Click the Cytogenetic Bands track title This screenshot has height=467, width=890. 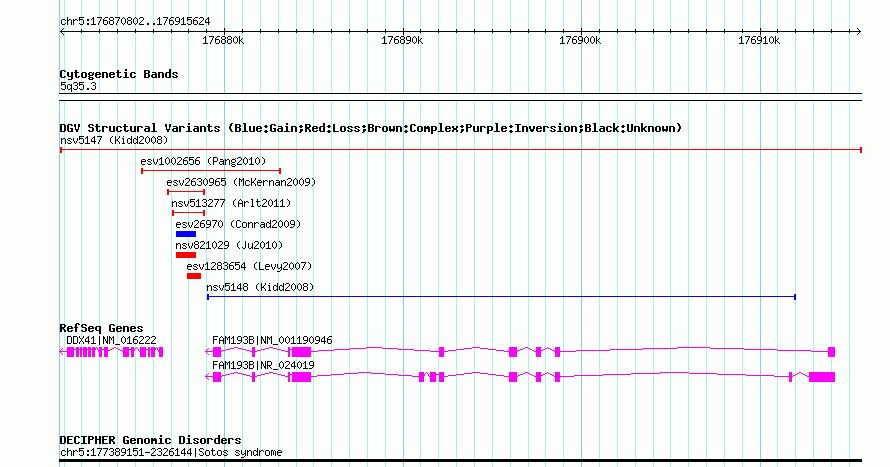click(119, 74)
